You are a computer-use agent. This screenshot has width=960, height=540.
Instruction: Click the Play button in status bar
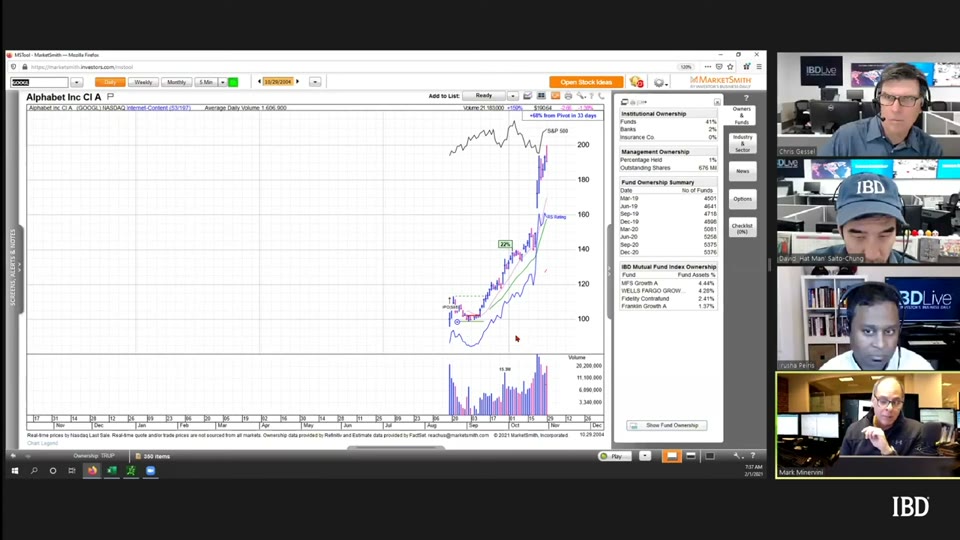pyautogui.click(x=615, y=456)
